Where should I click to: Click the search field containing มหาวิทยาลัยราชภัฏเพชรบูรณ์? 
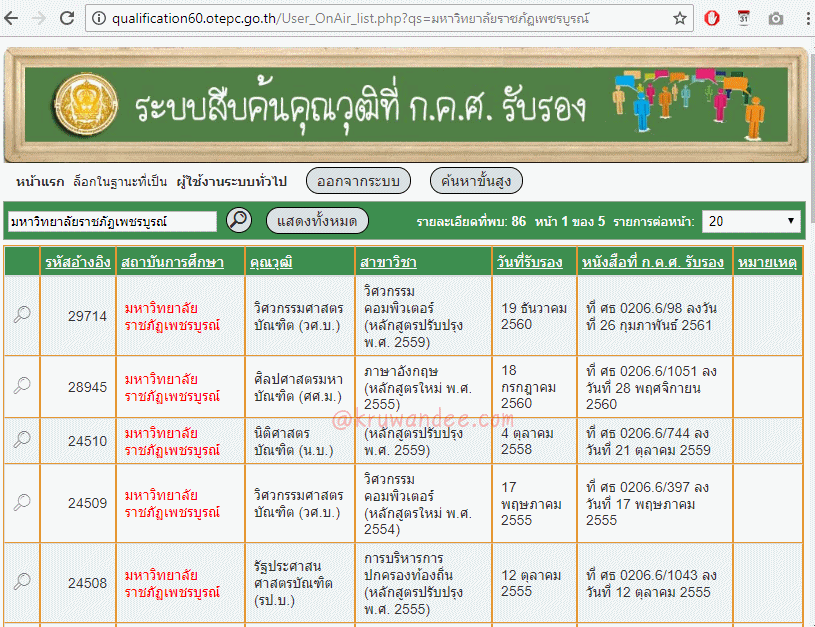112,221
